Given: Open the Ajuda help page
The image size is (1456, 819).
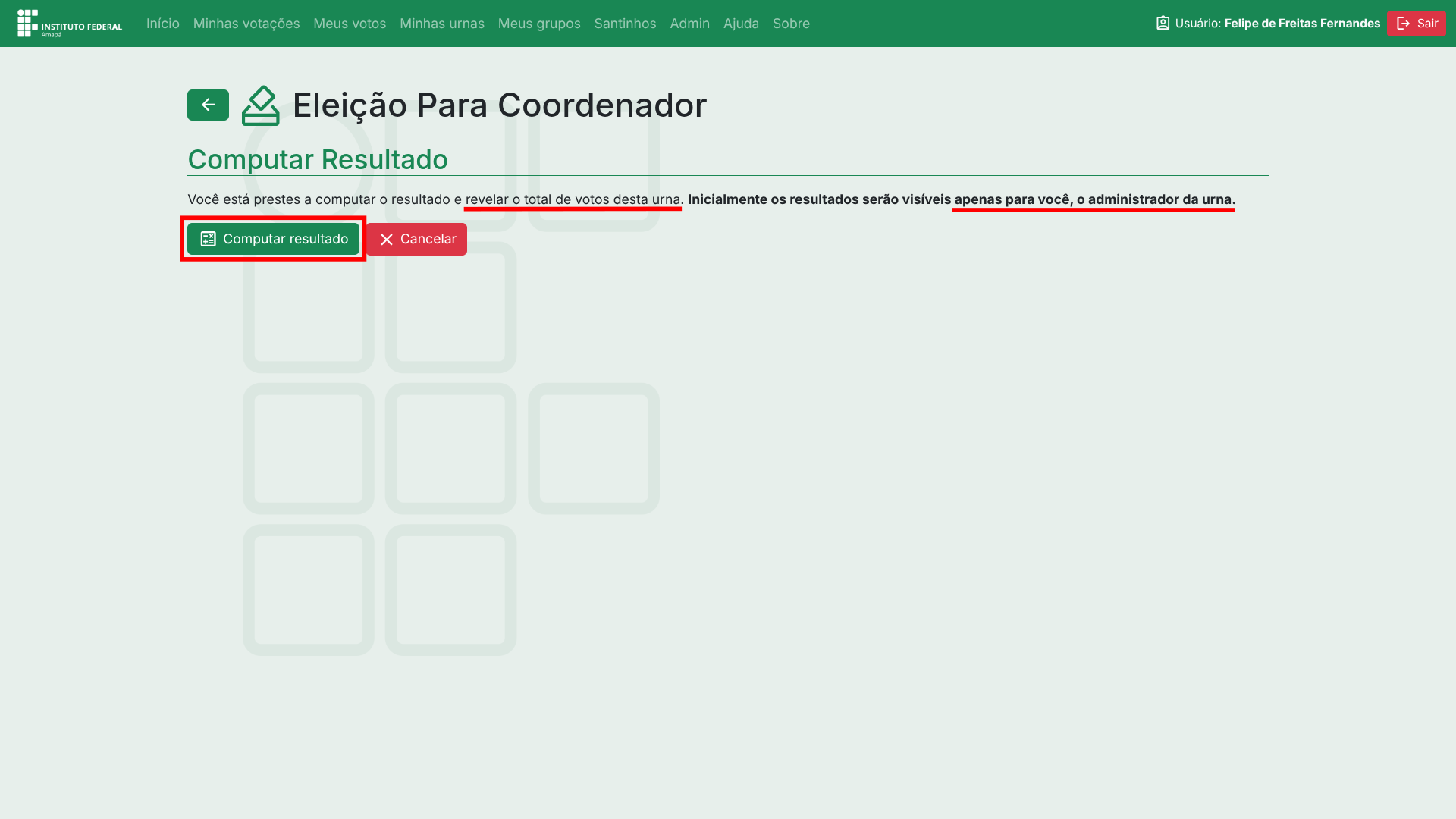Looking at the screenshot, I should pos(741,24).
